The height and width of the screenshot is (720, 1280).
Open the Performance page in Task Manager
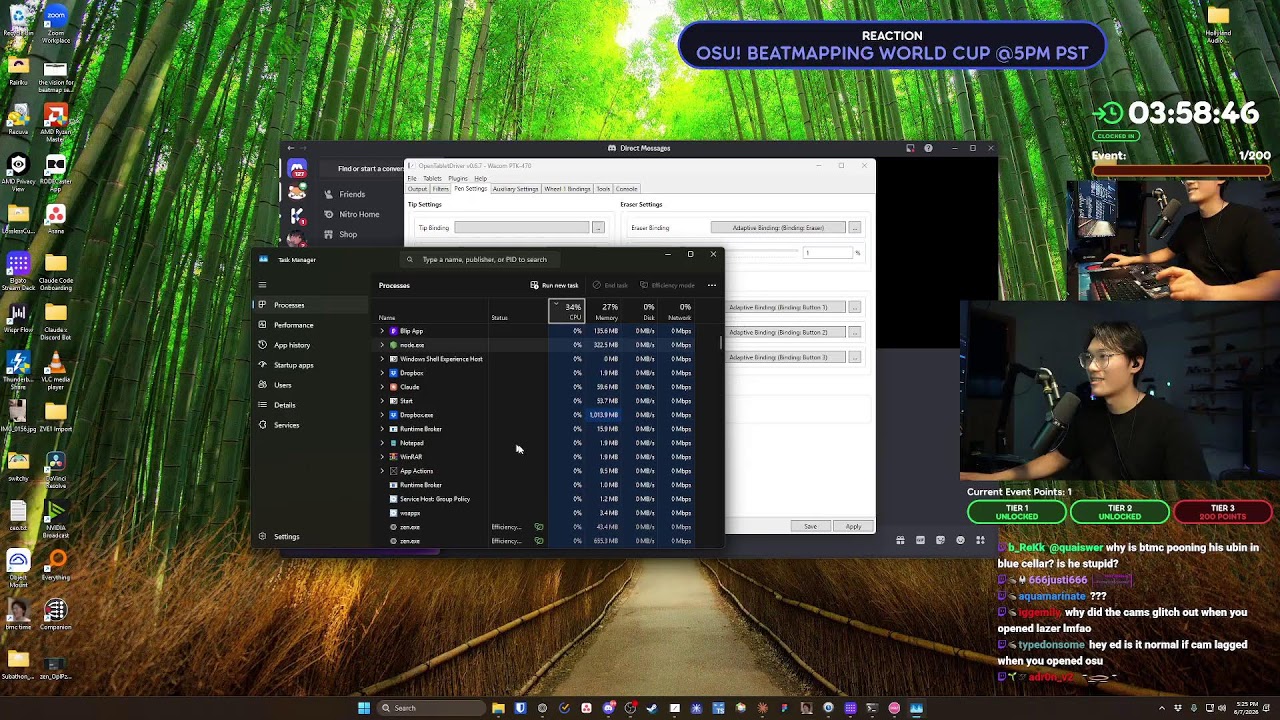pos(310,325)
